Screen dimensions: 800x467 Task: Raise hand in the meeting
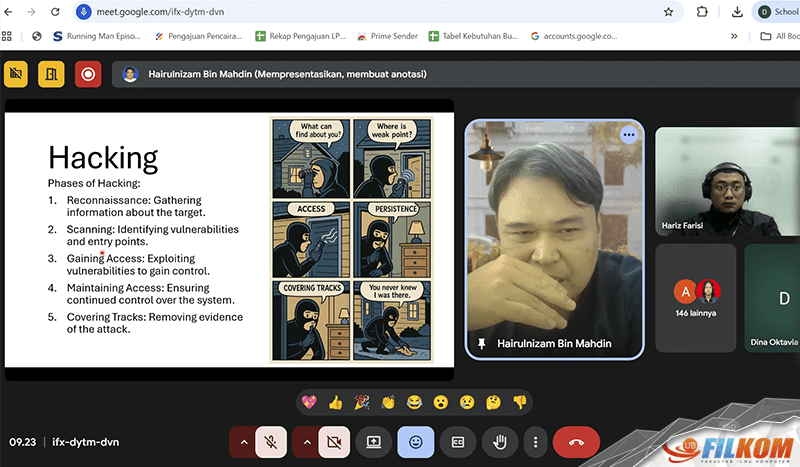(500, 441)
